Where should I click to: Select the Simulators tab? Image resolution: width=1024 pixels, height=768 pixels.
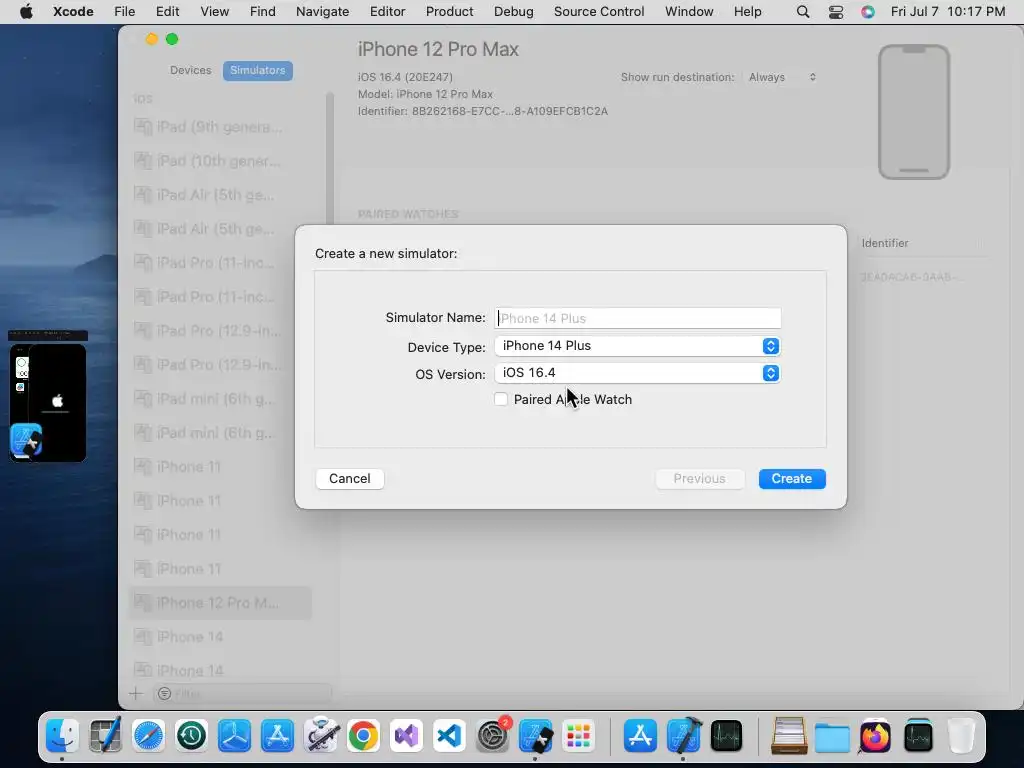[257, 71]
